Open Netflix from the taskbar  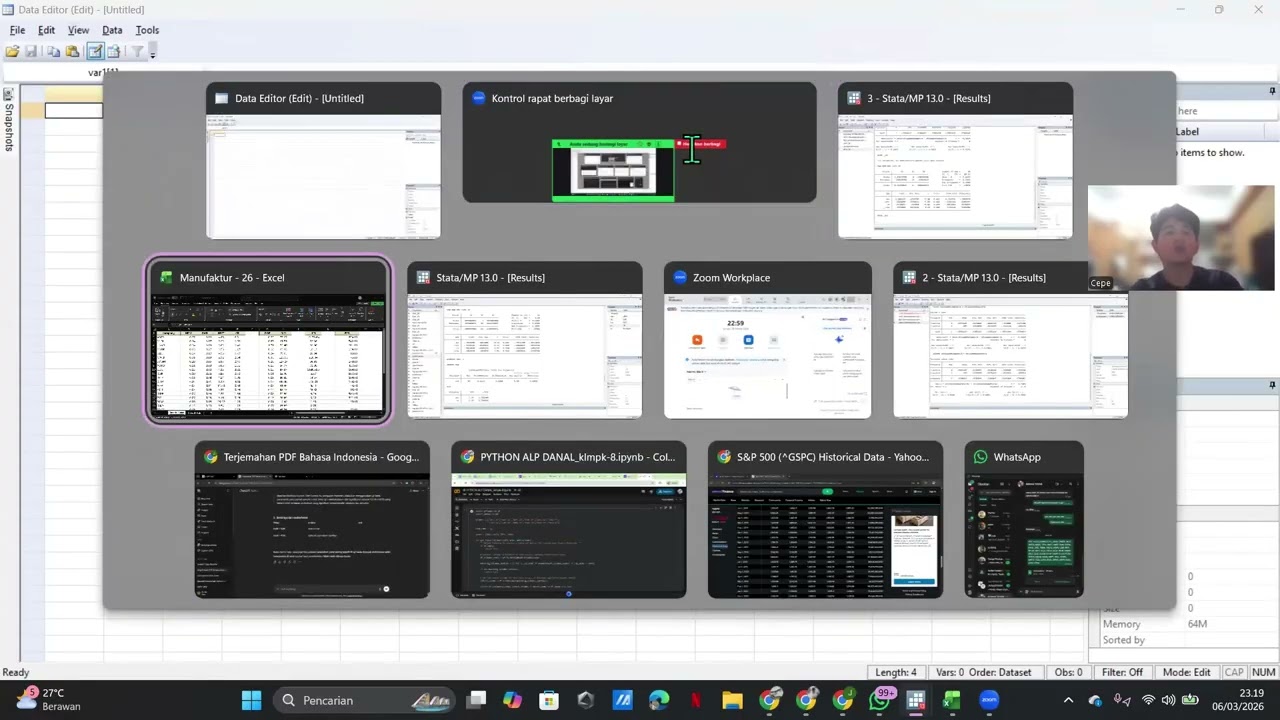pyautogui.click(x=696, y=700)
